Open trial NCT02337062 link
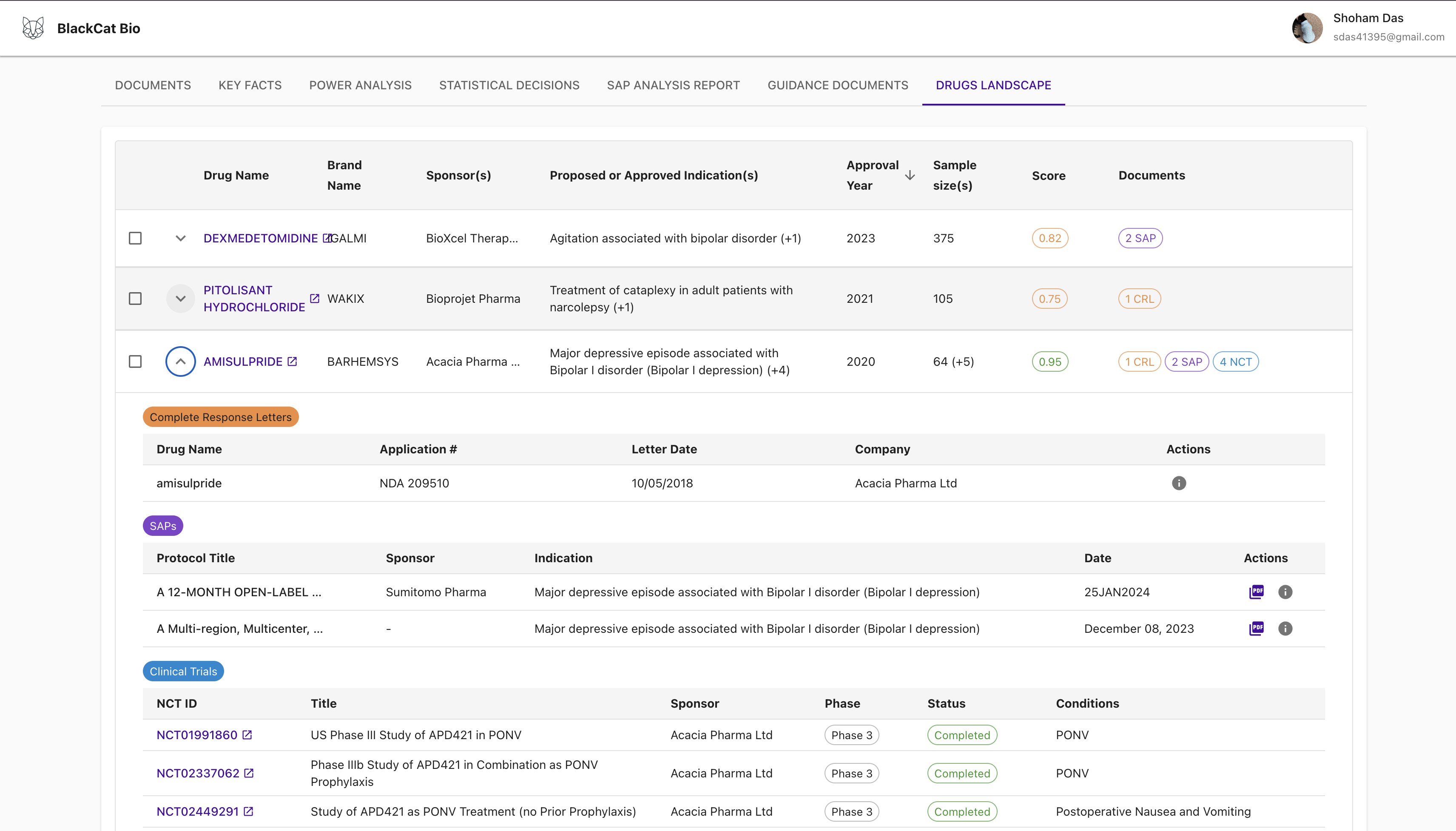The height and width of the screenshot is (831, 1456). pyautogui.click(x=198, y=773)
